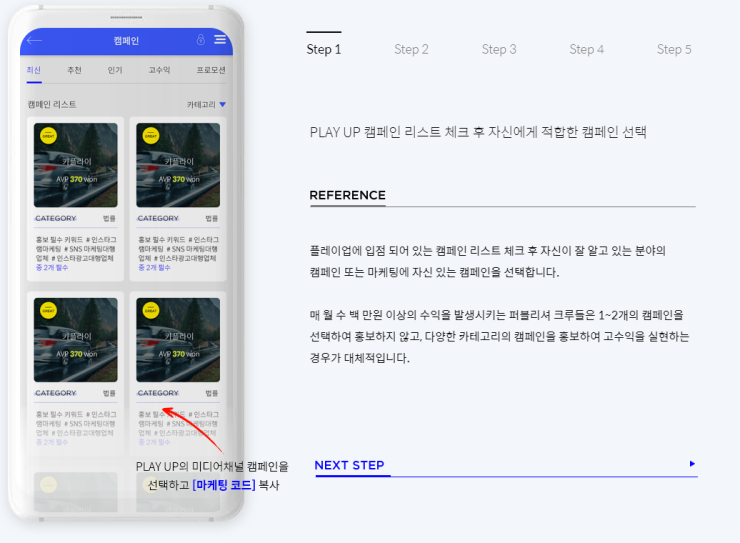This screenshot has height=543, width=740.
Task: Click CATEGORY label on the top-right card
Action: click(158, 218)
